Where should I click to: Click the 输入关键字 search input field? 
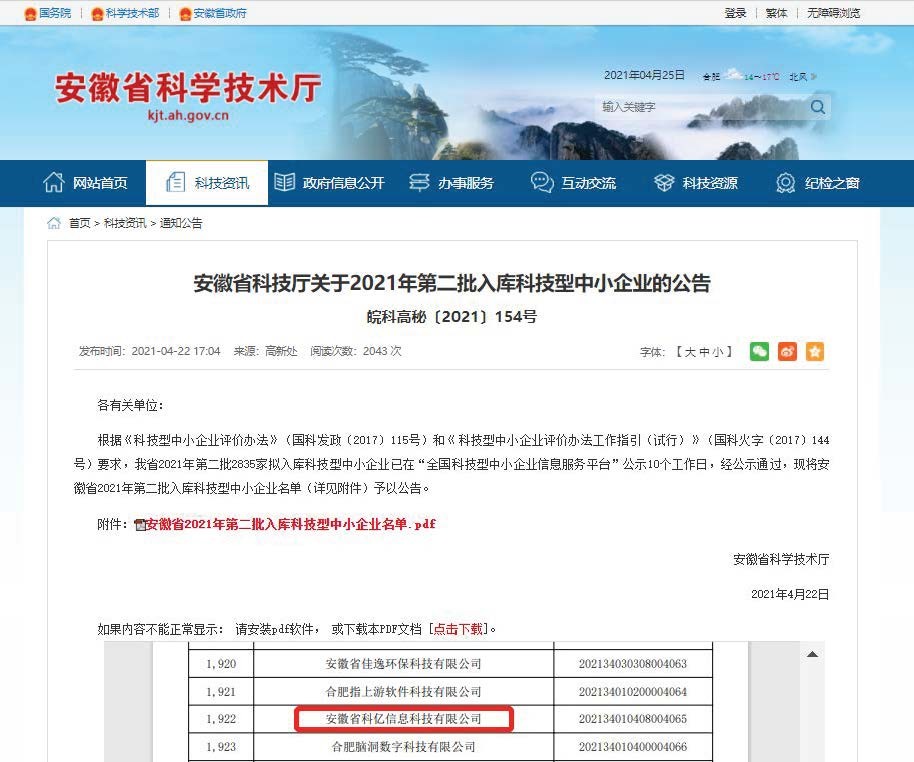click(x=700, y=107)
